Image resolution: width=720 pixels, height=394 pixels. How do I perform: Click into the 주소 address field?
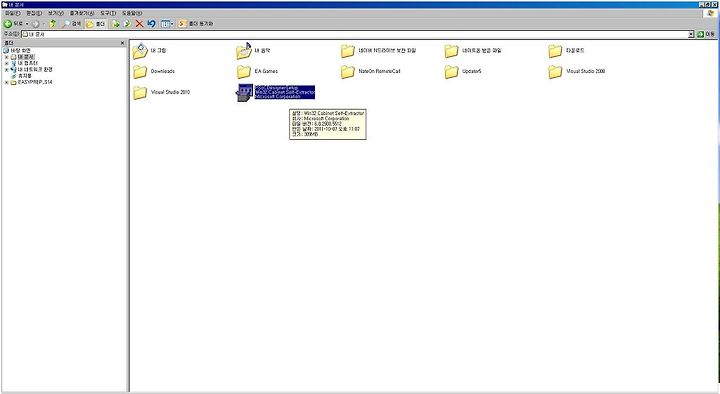click(354, 34)
